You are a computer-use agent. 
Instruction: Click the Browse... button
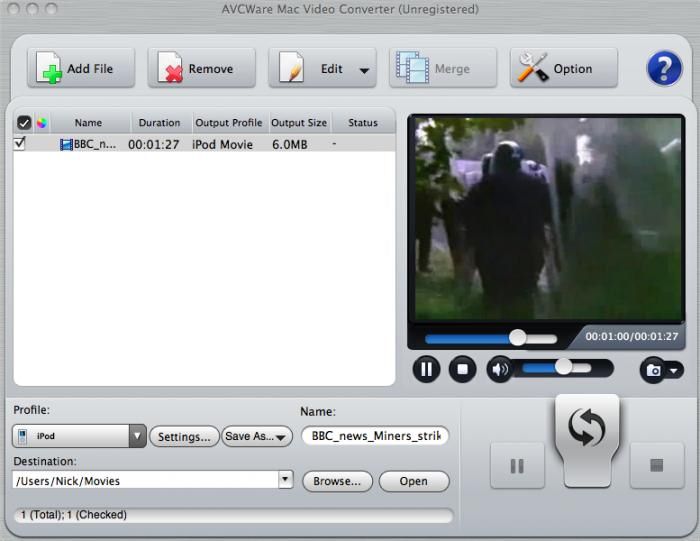coord(337,481)
